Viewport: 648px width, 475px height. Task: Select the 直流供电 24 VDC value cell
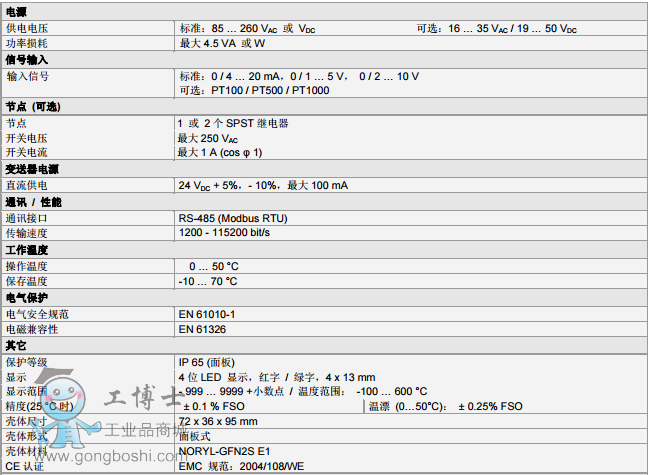pyautogui.click(x=263, y=185)
